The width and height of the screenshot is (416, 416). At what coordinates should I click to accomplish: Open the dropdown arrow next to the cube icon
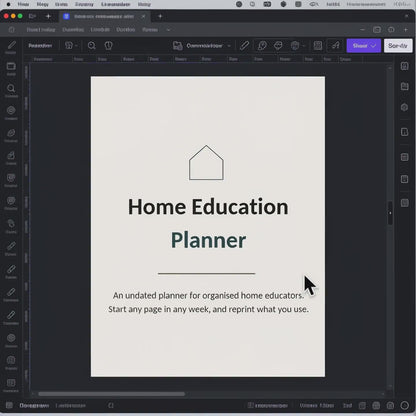(304, 46)
